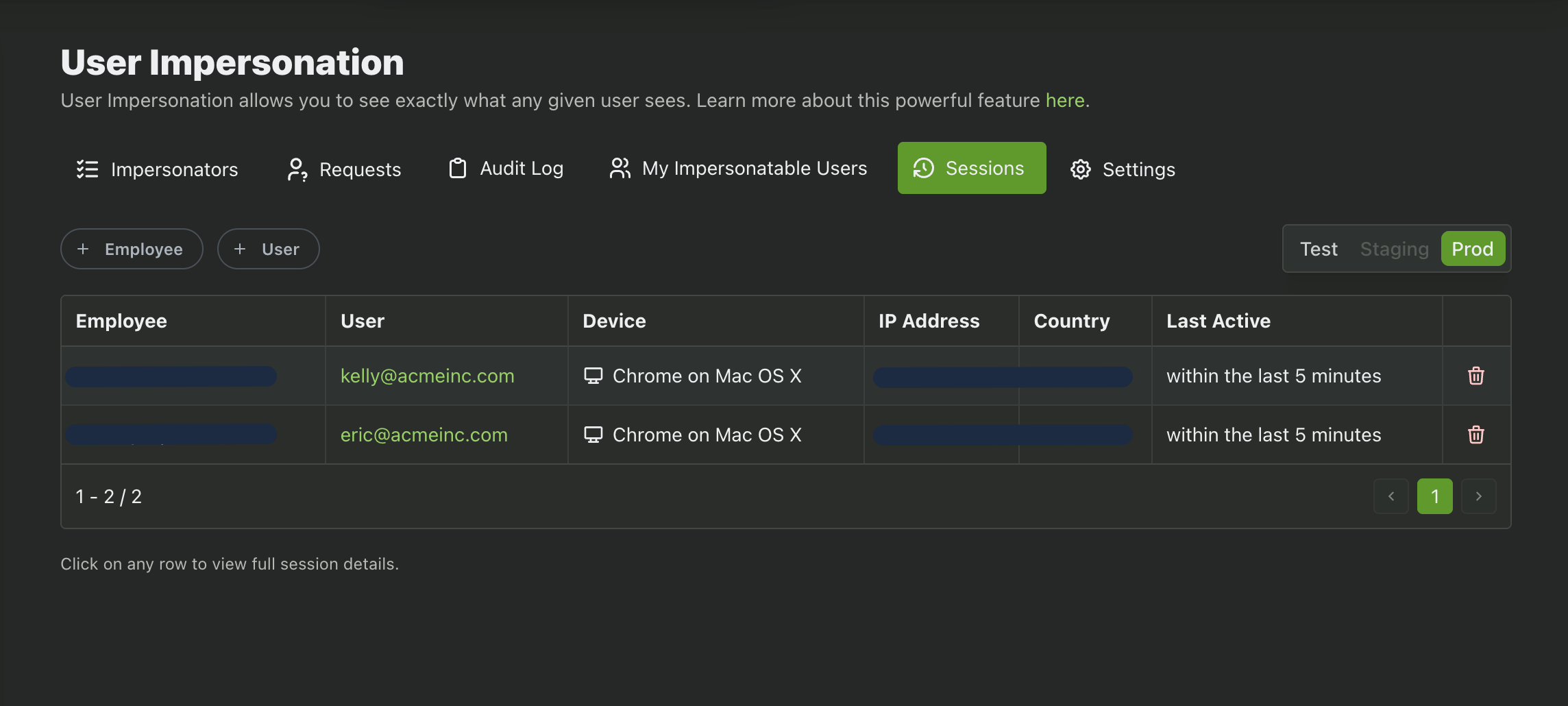
Task: Delete kelly@acmeinc.com session with trash icon
Action: click(x=1476, y=376)
